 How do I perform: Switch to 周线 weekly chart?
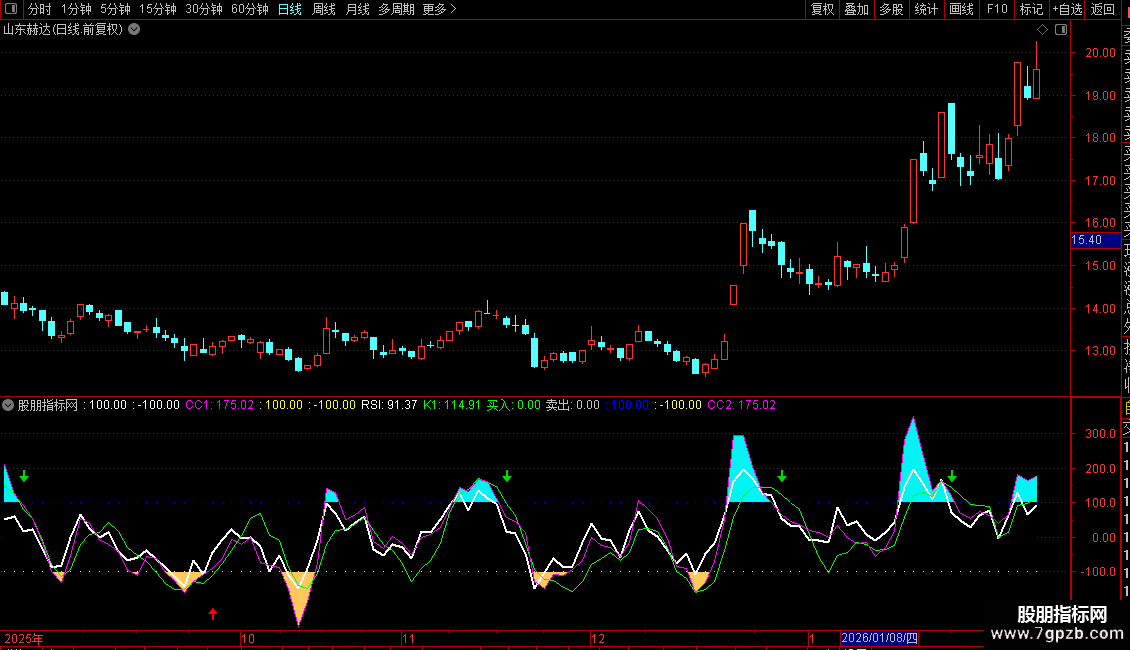tap(324, 9)
